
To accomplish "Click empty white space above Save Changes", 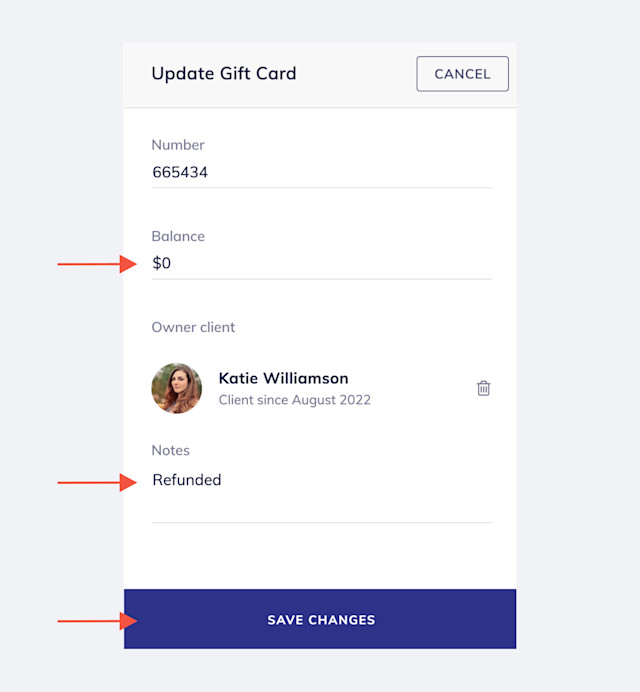I will (320, 556).
